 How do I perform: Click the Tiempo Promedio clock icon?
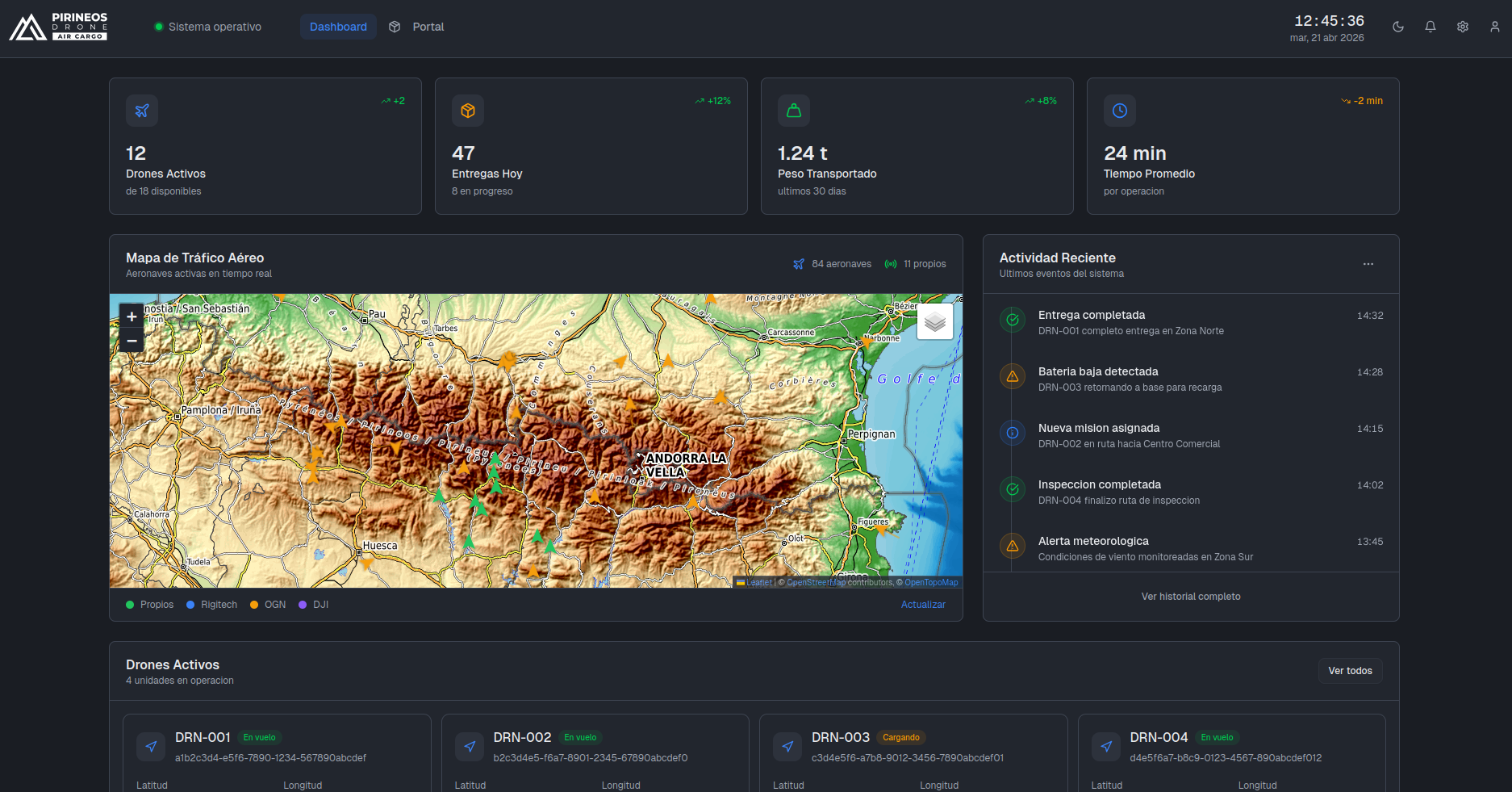1120,111
